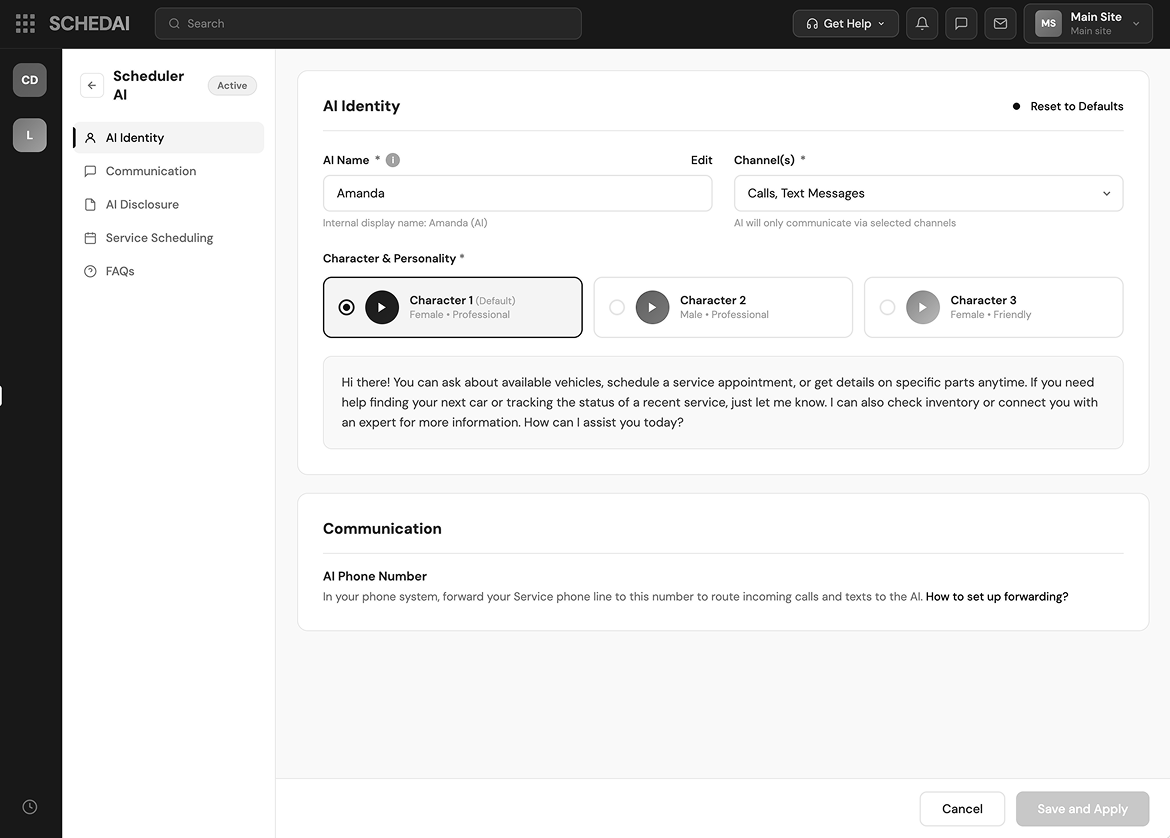
Task: Keep Character 1 selected via its radio button
Action: pos(345,307)
